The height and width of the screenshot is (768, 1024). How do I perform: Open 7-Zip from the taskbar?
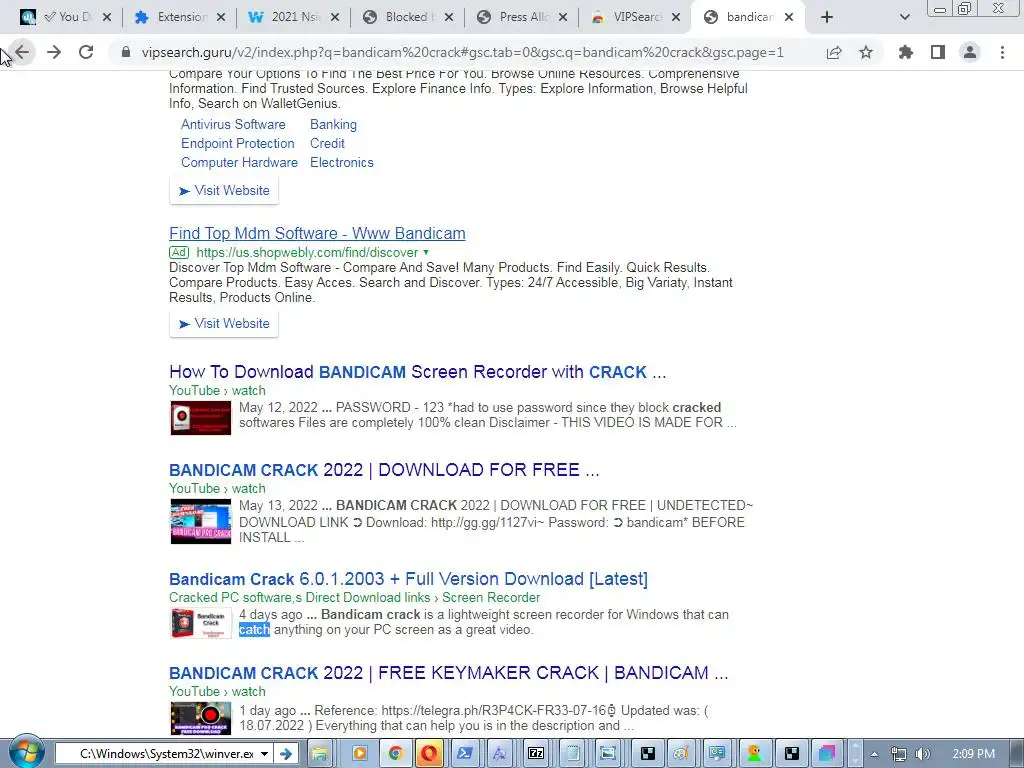(x=536, y=754)
